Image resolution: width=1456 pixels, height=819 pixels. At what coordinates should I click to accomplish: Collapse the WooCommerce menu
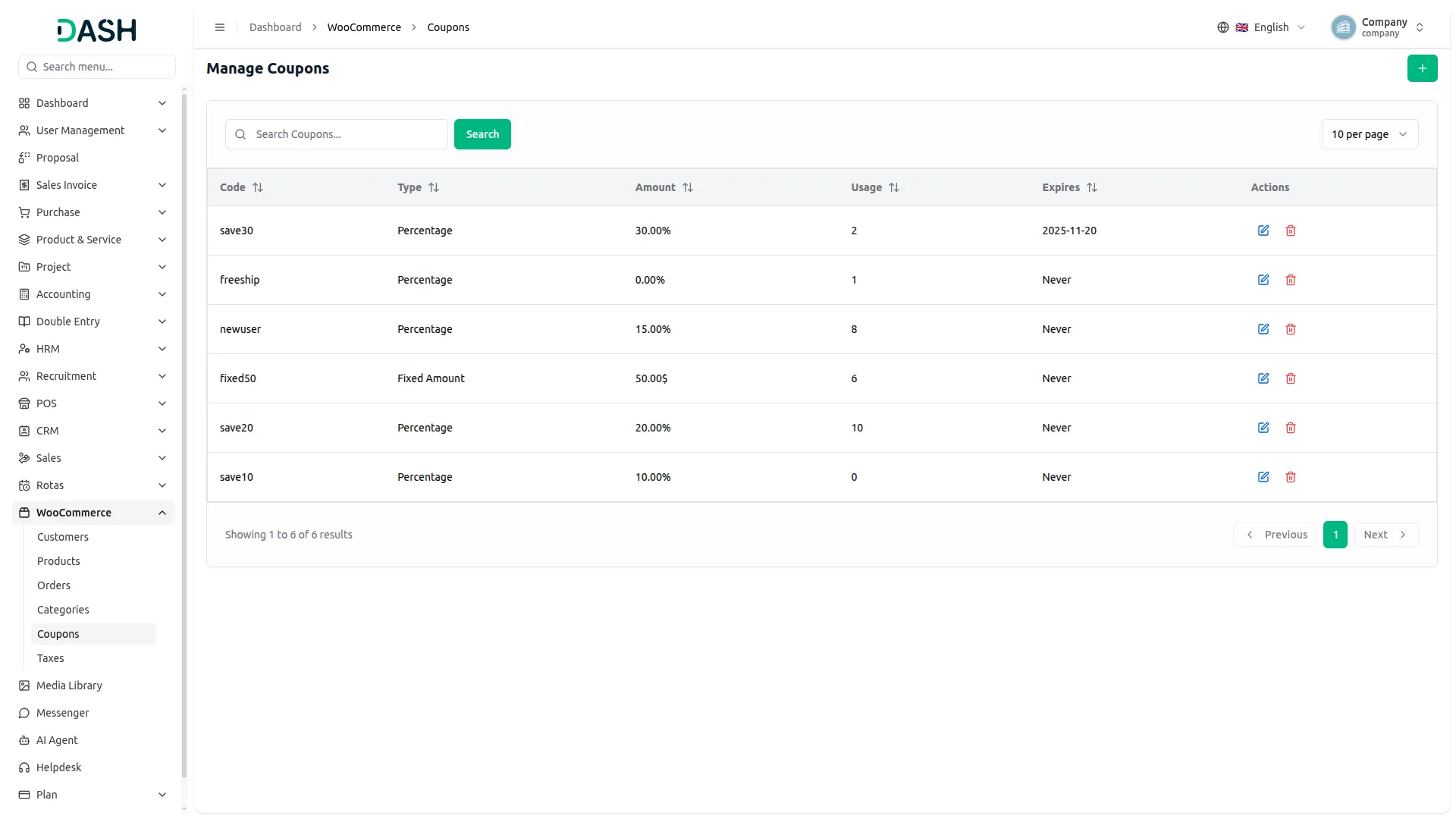(x=93, y=513)
